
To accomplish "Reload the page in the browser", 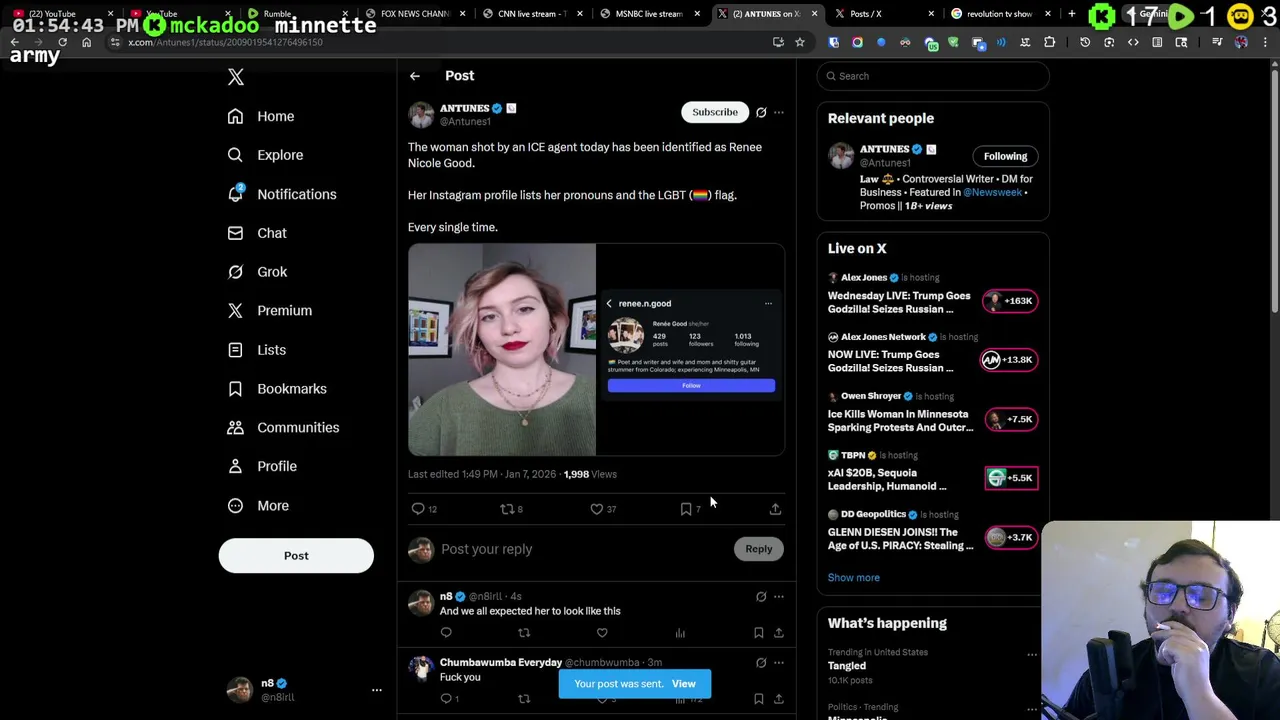I will tap(62, 42).
